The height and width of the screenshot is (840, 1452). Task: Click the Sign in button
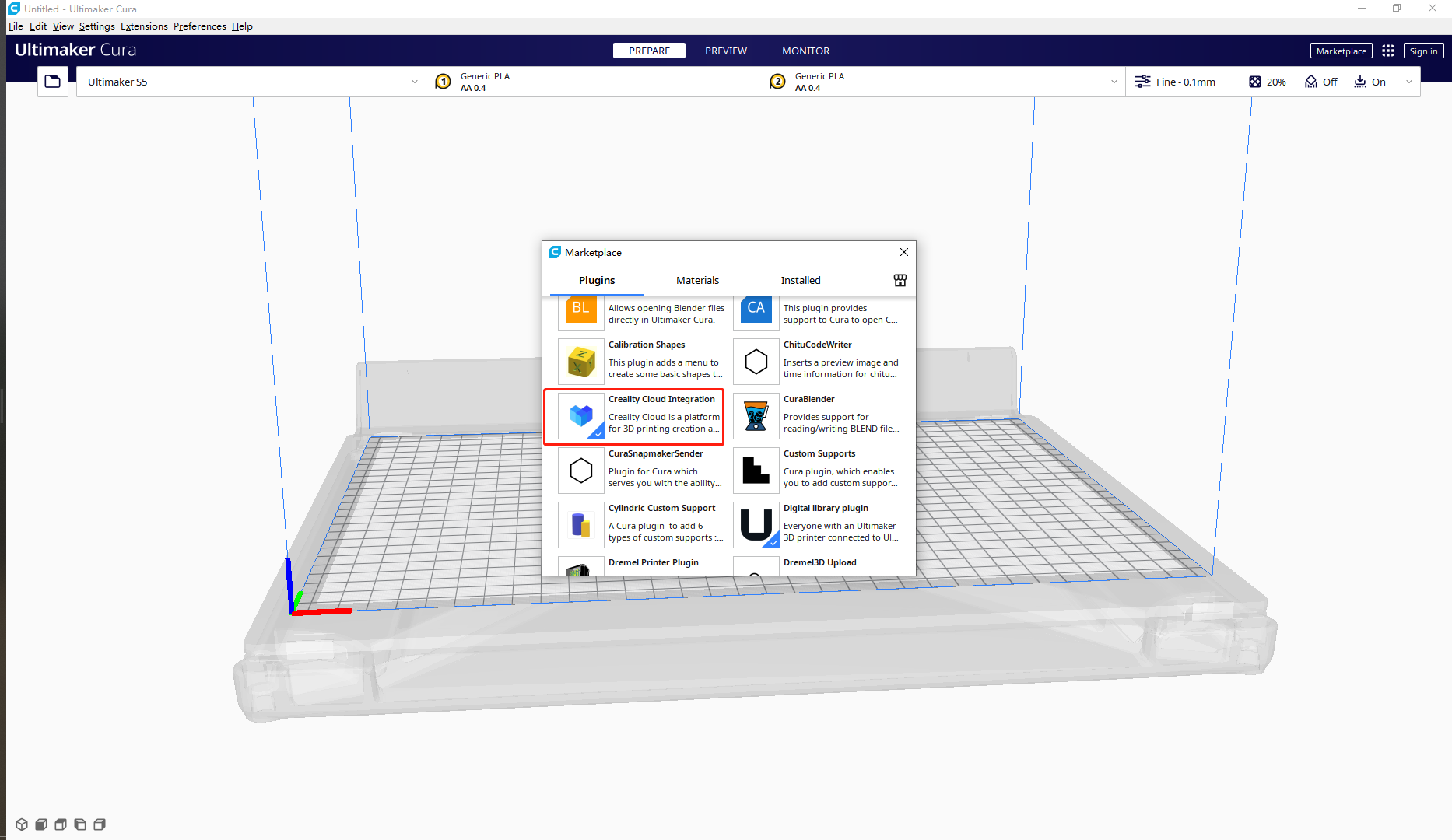[x=1422, y=51]
